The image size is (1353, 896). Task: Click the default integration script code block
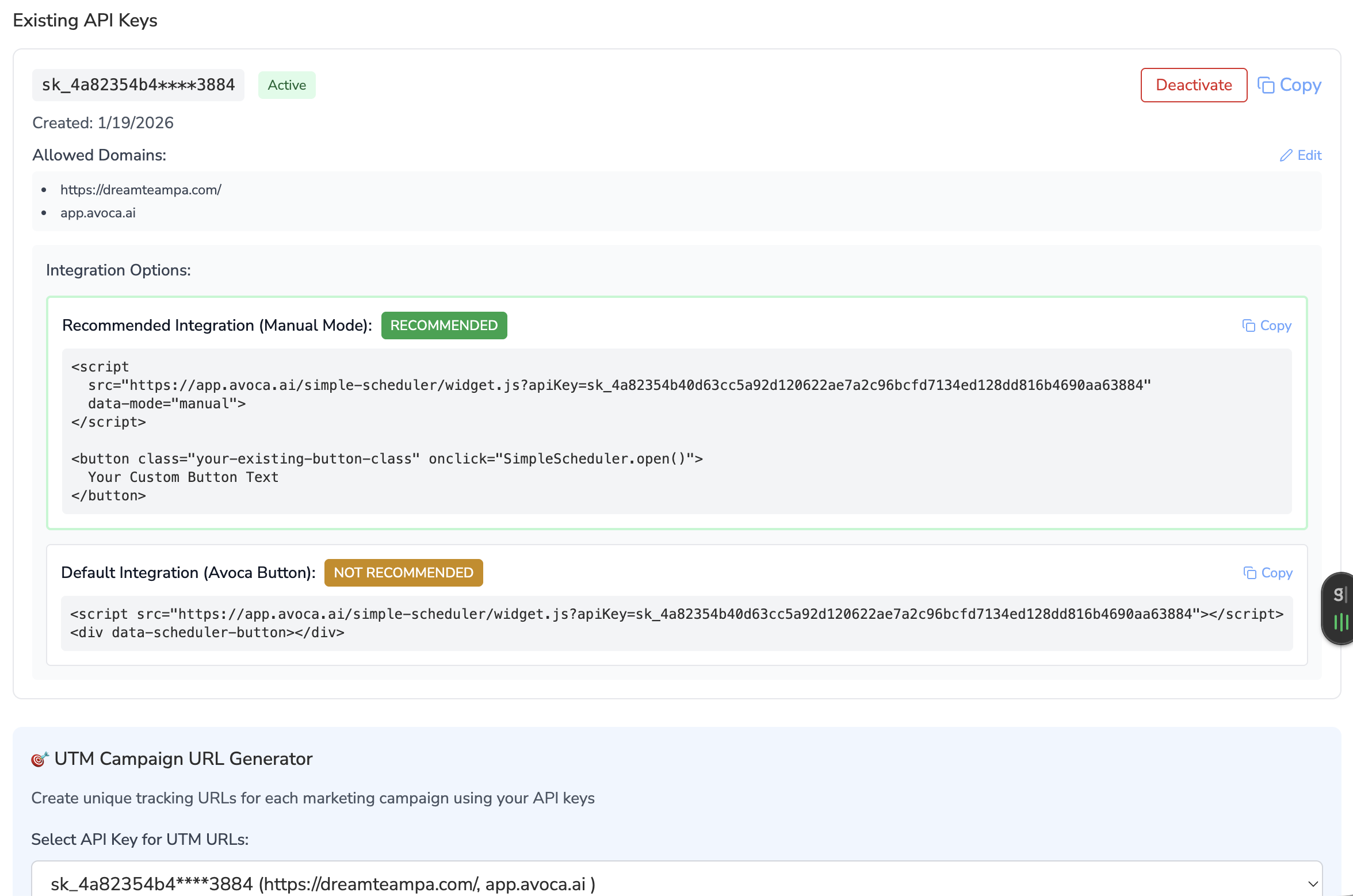(676, 623)
